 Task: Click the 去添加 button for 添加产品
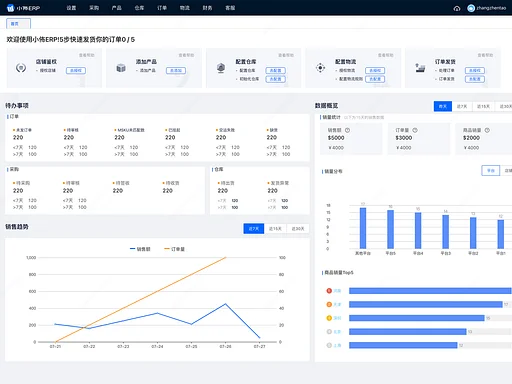(176, 70)
